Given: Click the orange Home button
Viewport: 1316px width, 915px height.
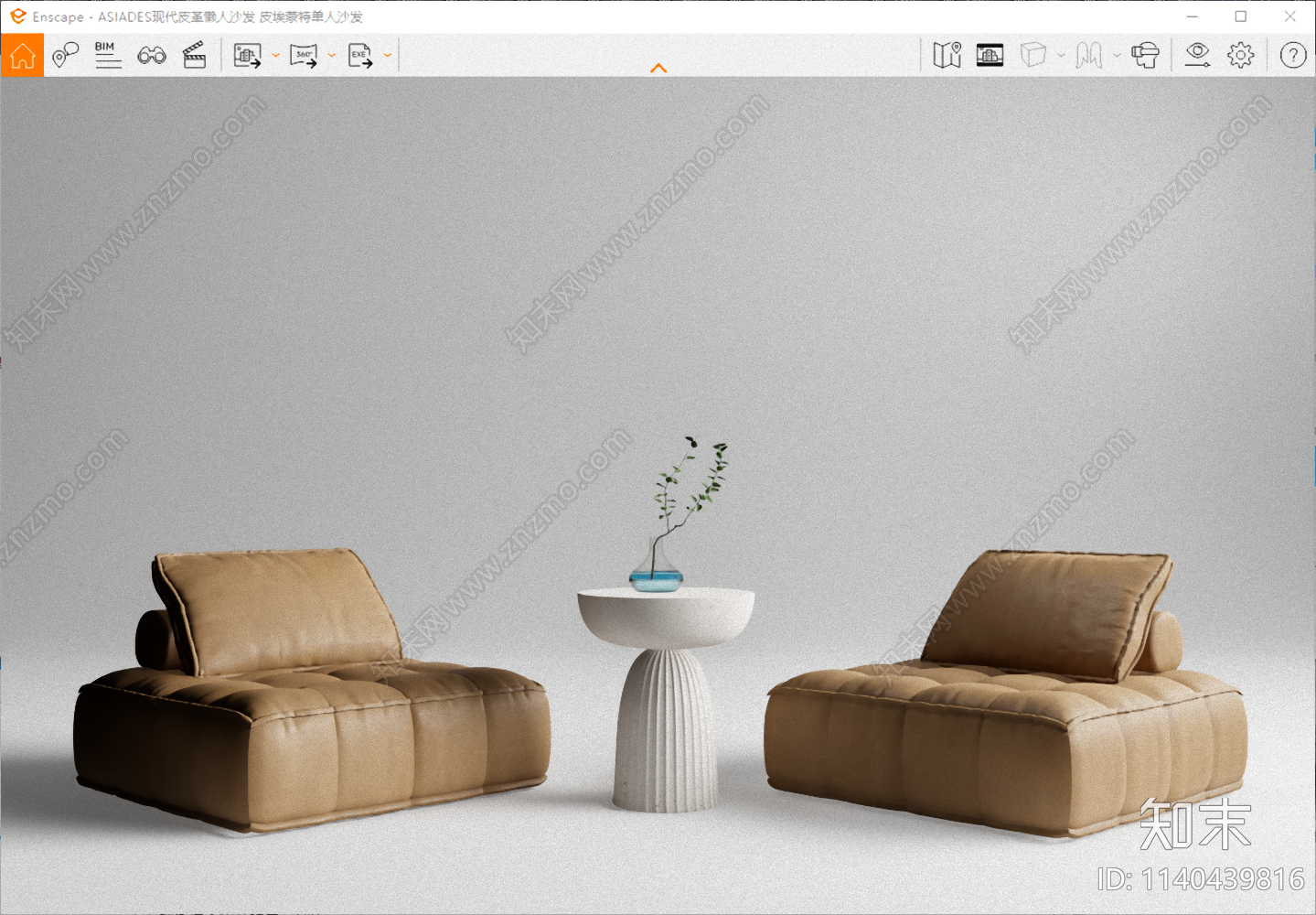Looking at the screenshot, I should tap(22, 56).
